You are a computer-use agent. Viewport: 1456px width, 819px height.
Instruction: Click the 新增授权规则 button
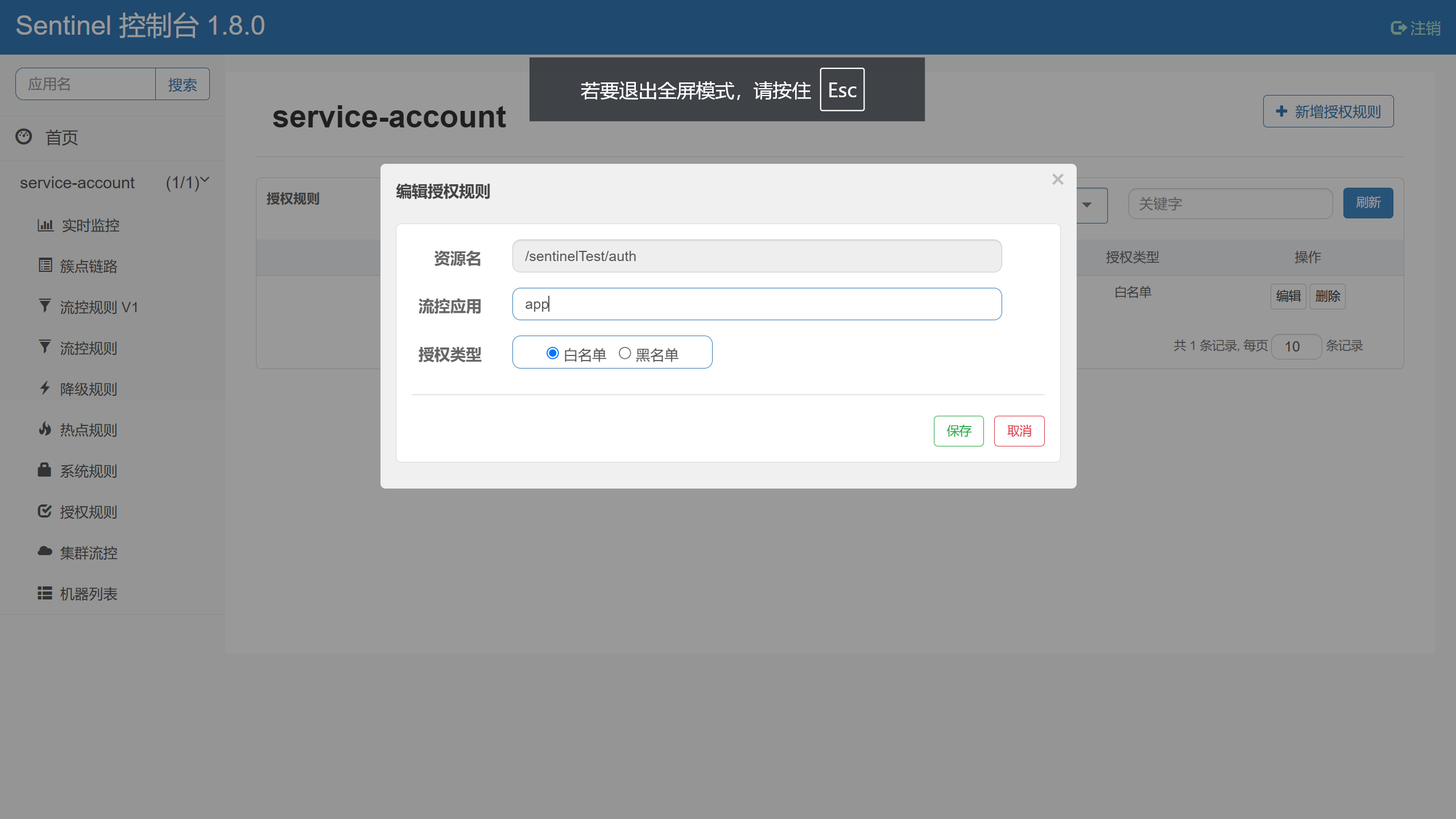click(1328, 111)
